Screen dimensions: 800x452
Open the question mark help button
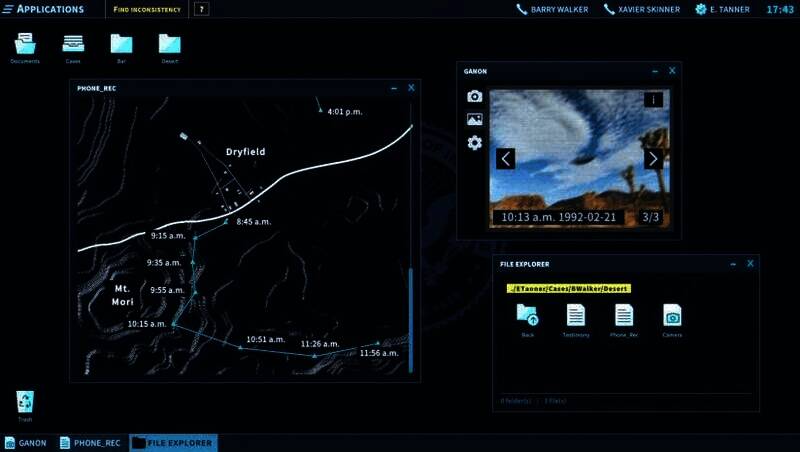pyautogui.click(x=201, y=9)
